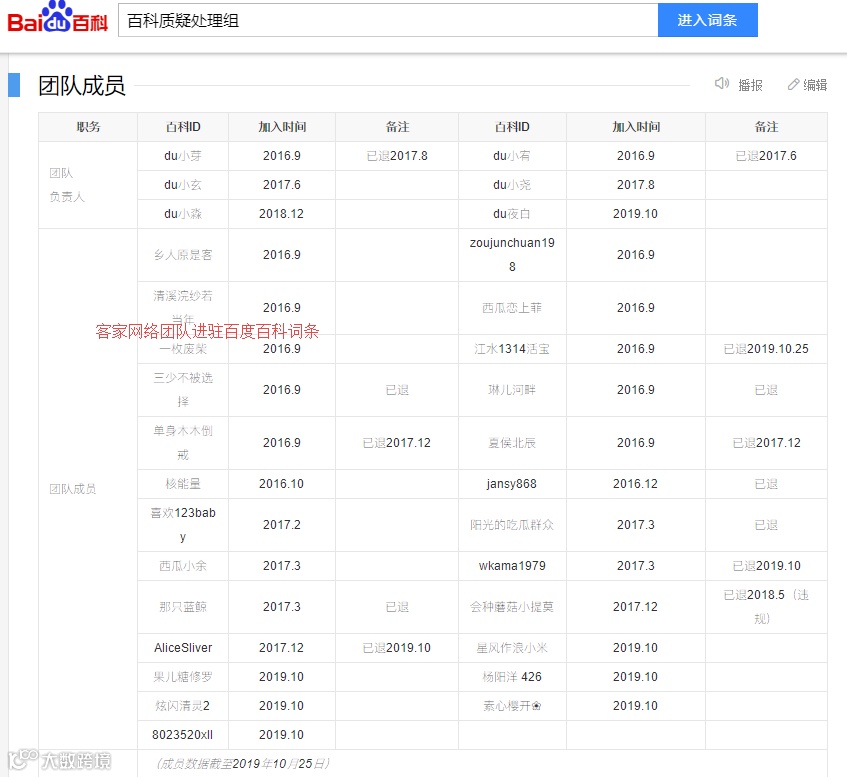Open member link du小森
This screenshot has height=777, width=847.
click(x=183, y=214)
